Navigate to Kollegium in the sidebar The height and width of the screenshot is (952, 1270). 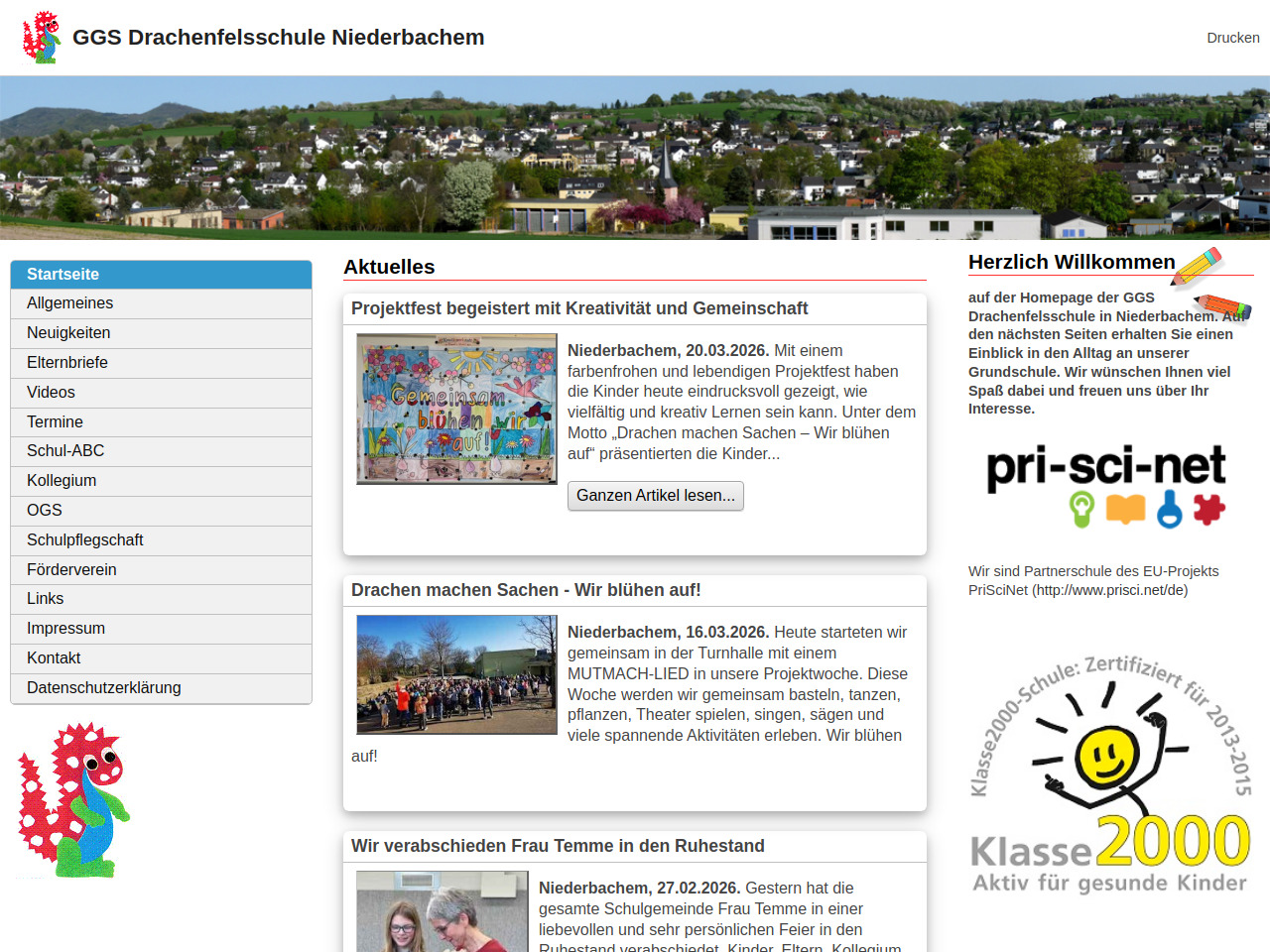click(x=62, y=481)
